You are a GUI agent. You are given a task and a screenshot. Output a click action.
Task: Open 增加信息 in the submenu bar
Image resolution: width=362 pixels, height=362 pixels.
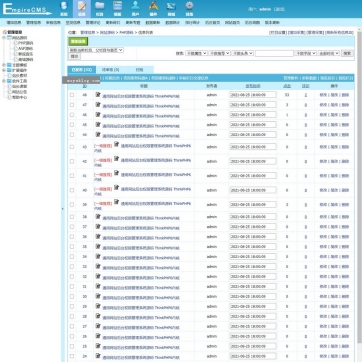pyautogui.click(x=14, y=23)
